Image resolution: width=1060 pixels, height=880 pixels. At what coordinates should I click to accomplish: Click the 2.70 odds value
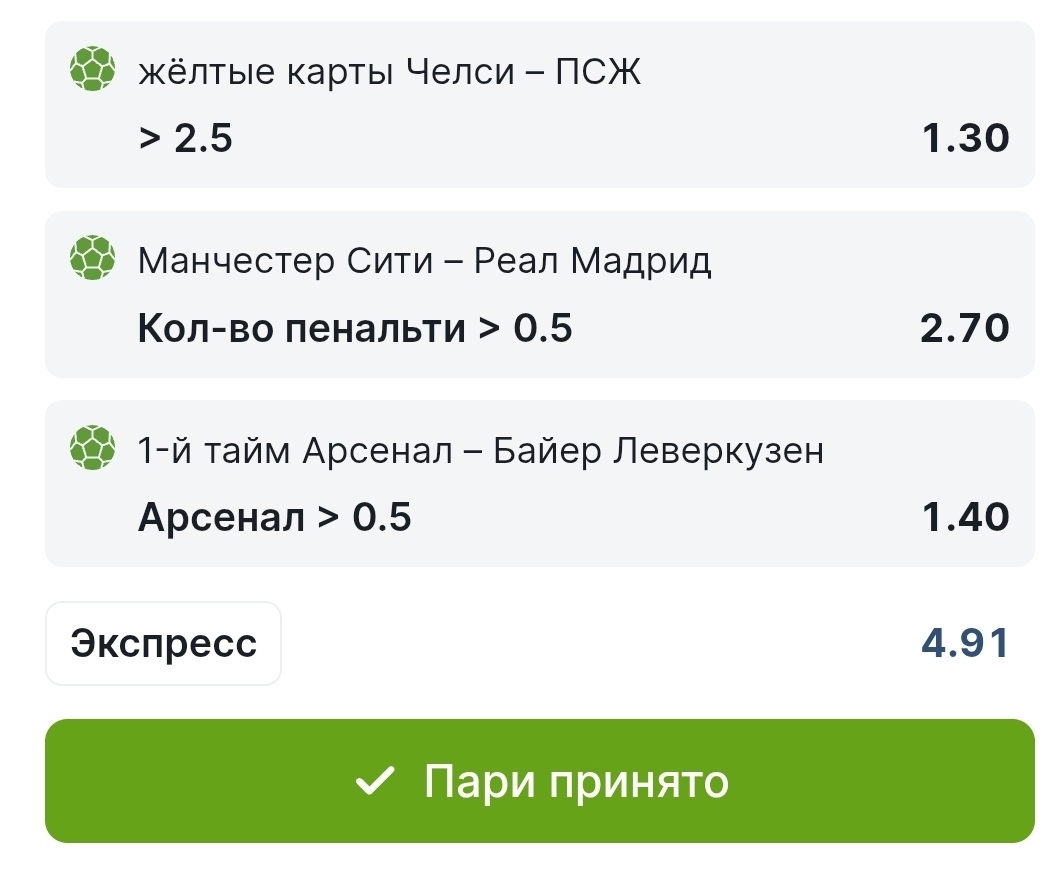[965, 328]
